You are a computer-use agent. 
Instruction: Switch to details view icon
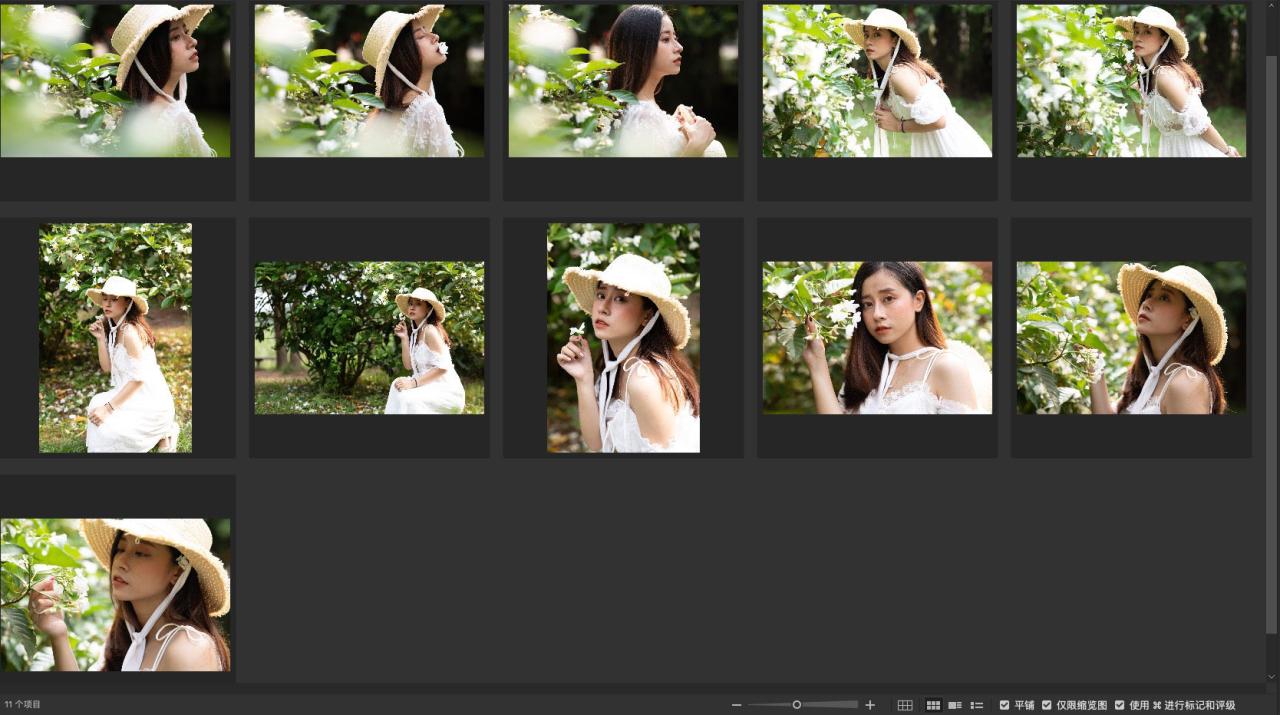[955, 705]
